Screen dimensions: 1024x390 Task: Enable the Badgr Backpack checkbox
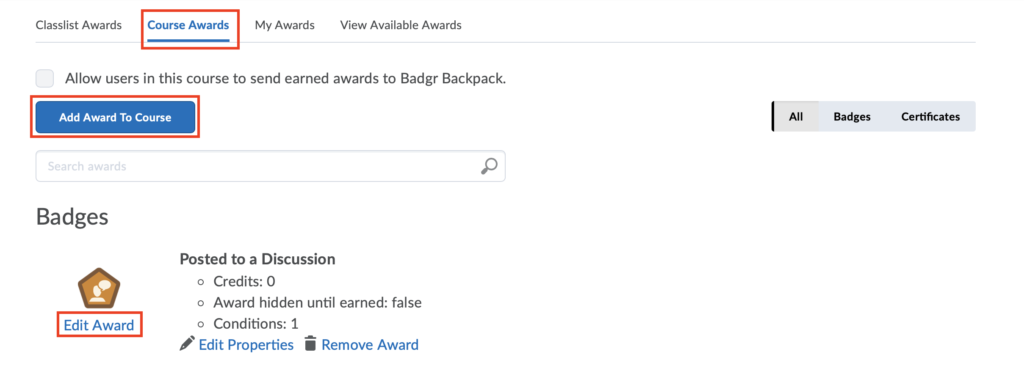pos(45,79)
